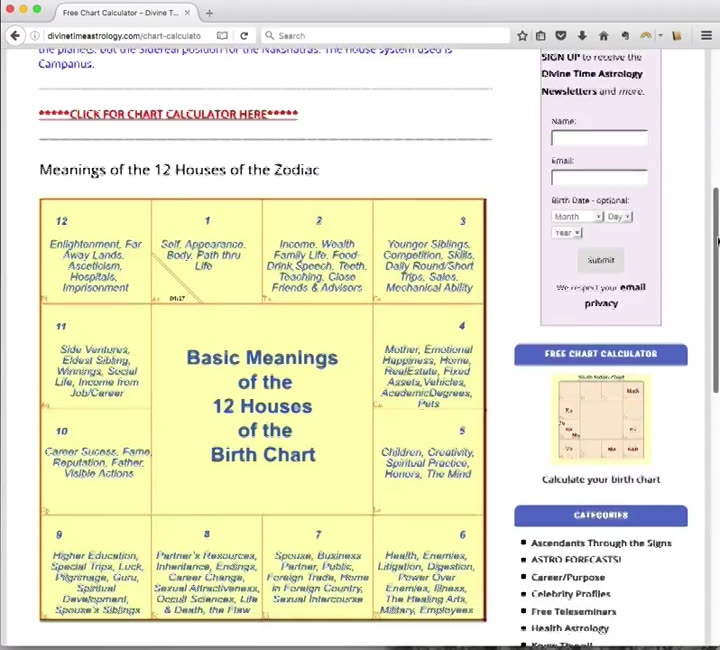The image size is (720, 650).
Task: Click house 12 text 'Enlightenment, Far Away Lands'
Action: click(95, 249)
